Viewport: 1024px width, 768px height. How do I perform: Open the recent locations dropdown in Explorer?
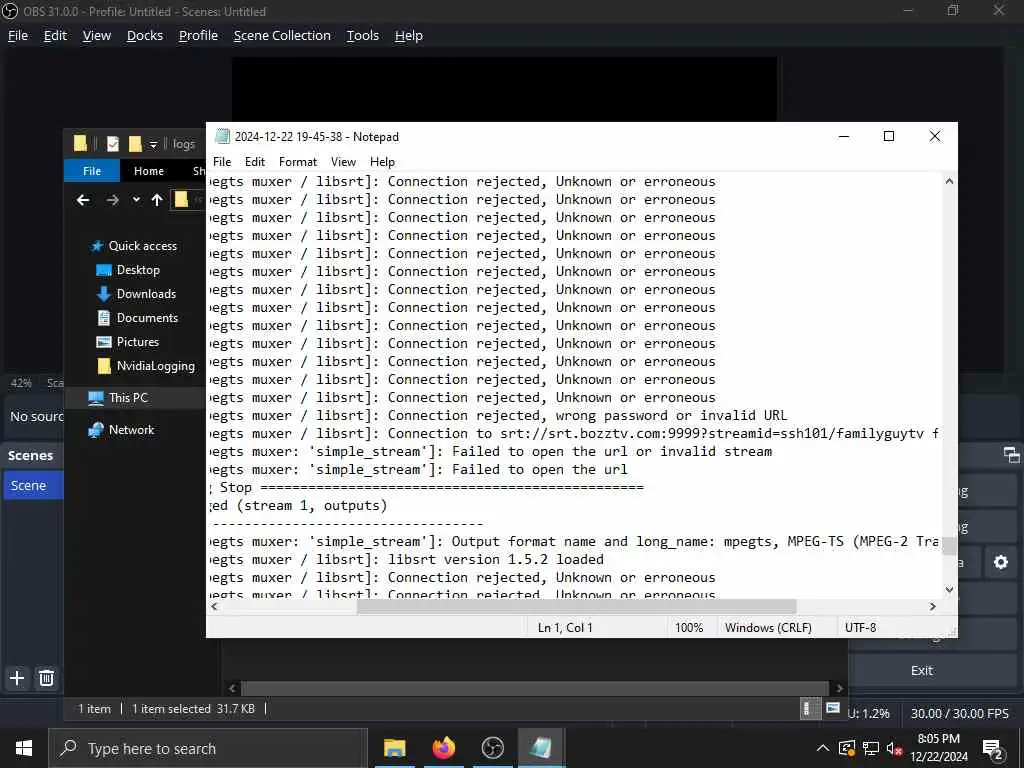click(136, 200)
